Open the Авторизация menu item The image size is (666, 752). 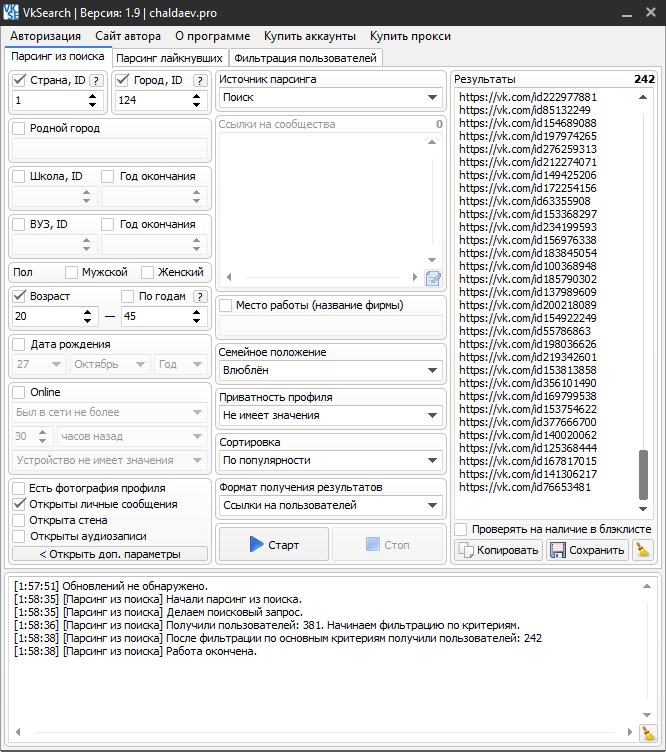coord(46,36)
